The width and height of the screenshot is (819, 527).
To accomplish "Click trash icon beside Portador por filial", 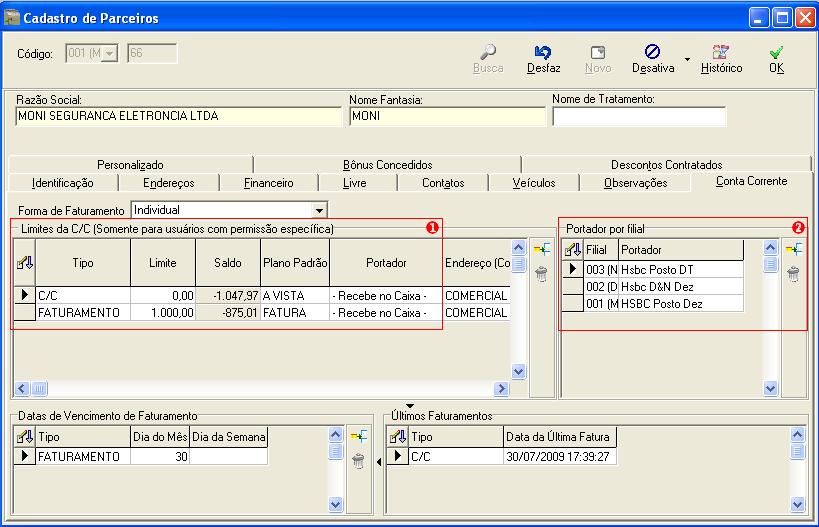I will [x=793, y=271].
